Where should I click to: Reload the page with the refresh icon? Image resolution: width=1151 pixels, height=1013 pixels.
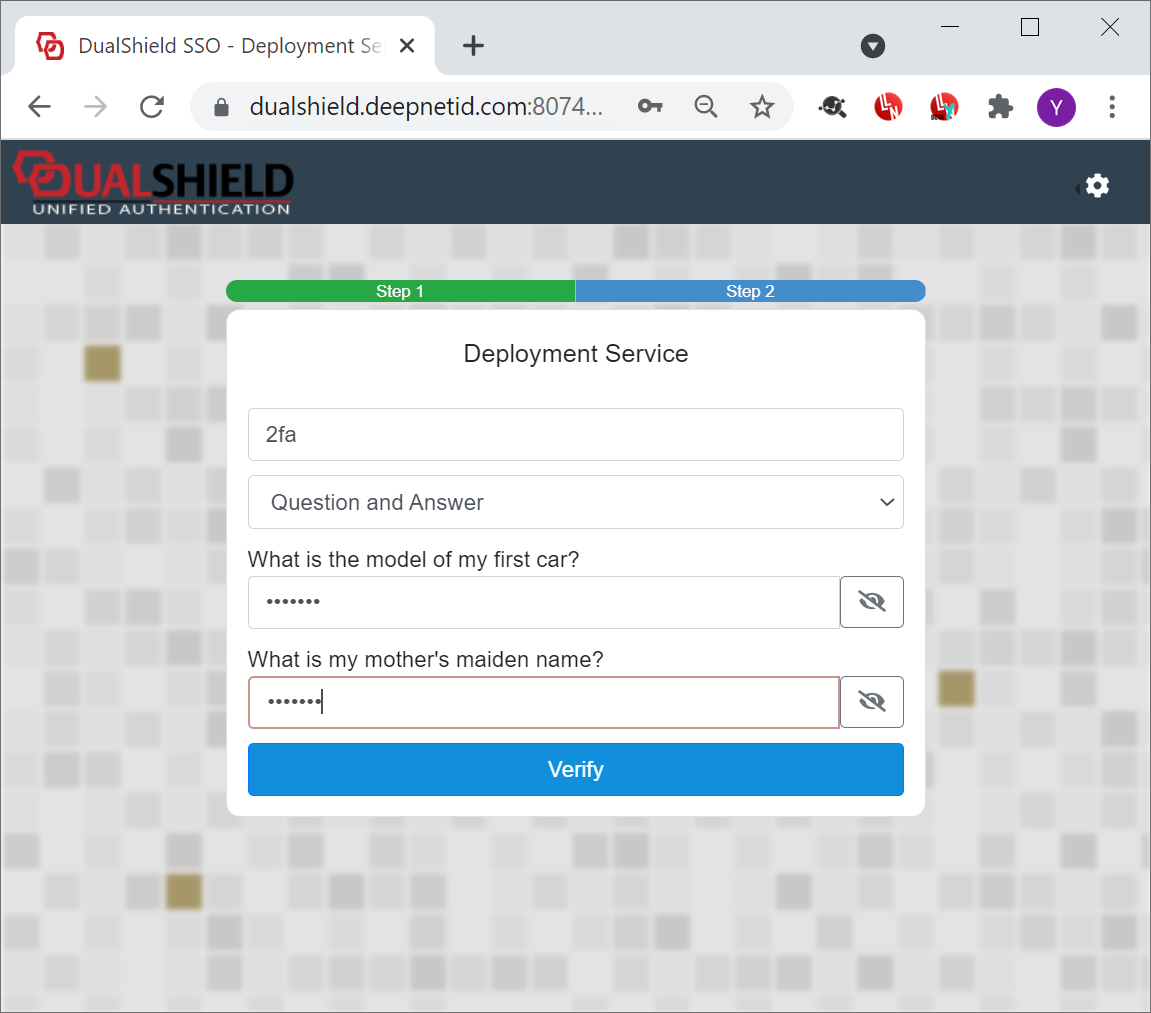[x=152, y=107]
